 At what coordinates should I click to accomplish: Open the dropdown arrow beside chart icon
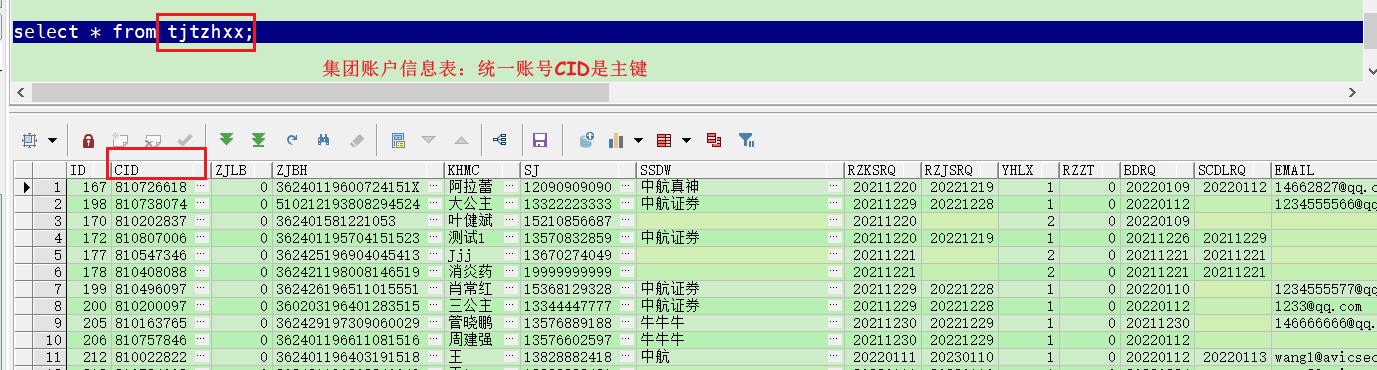[639, 140]
